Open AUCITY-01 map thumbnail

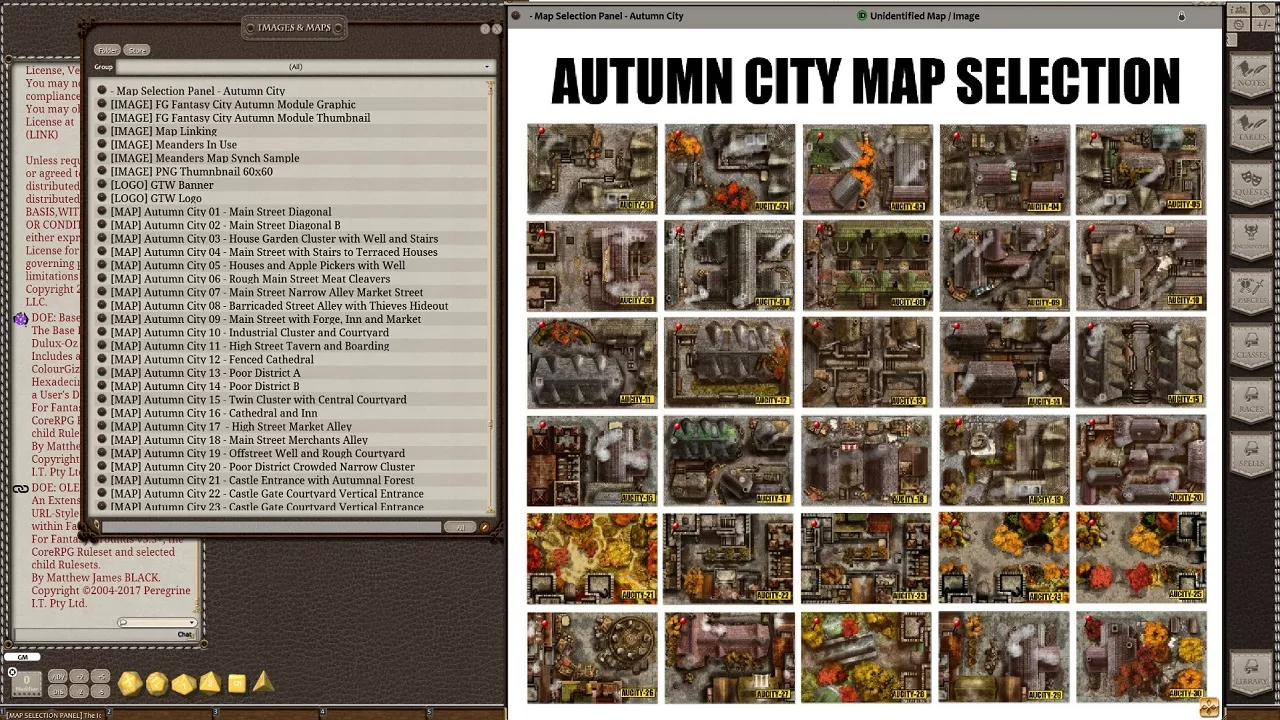click(592, 168)
